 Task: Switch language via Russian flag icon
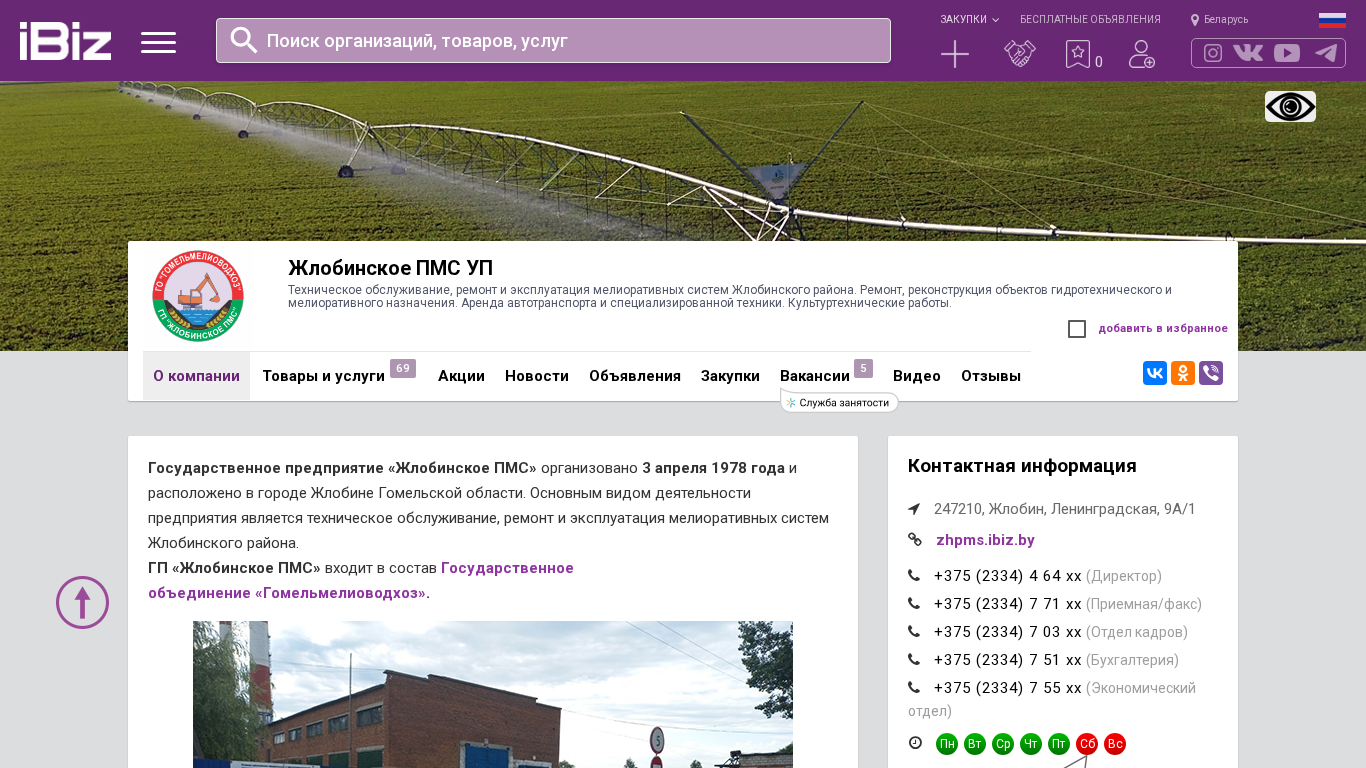point(1332,20)
